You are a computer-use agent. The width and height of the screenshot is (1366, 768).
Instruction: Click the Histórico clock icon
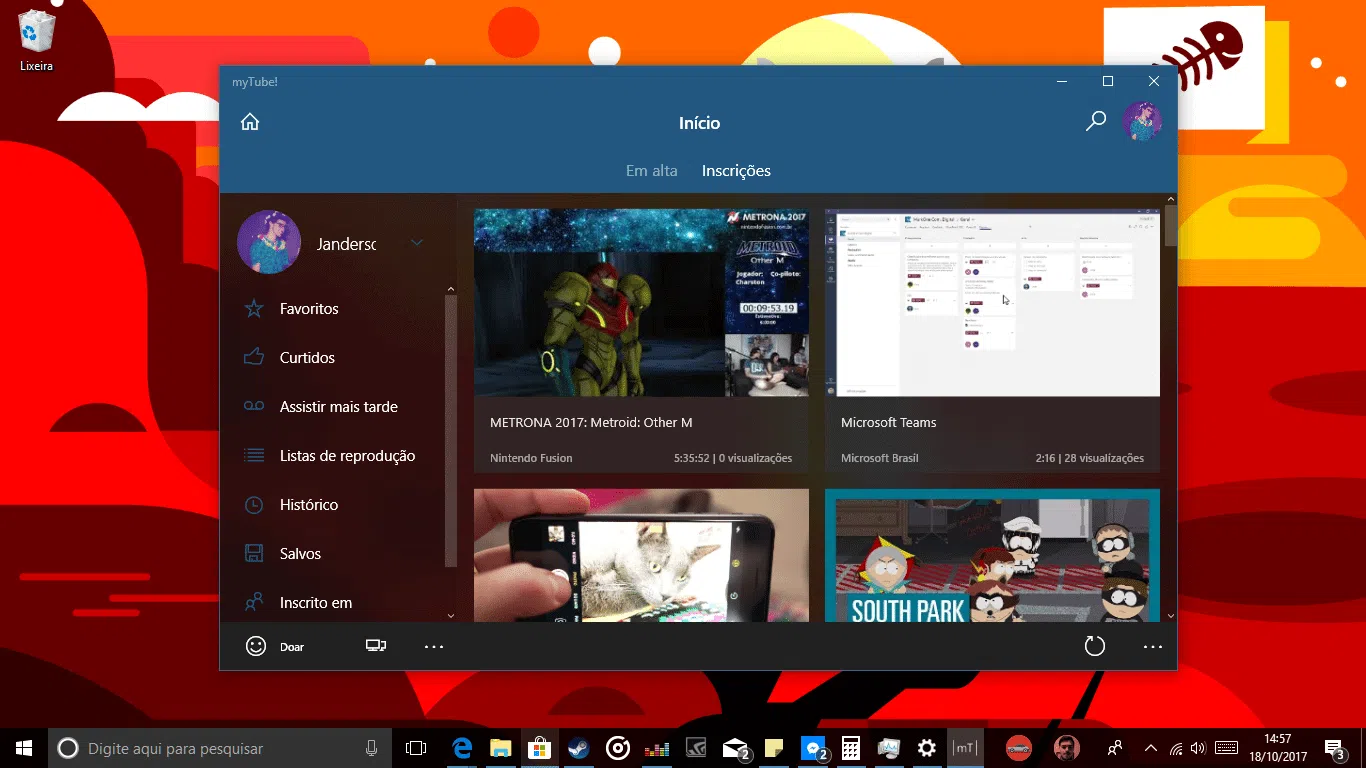point(254,505)
